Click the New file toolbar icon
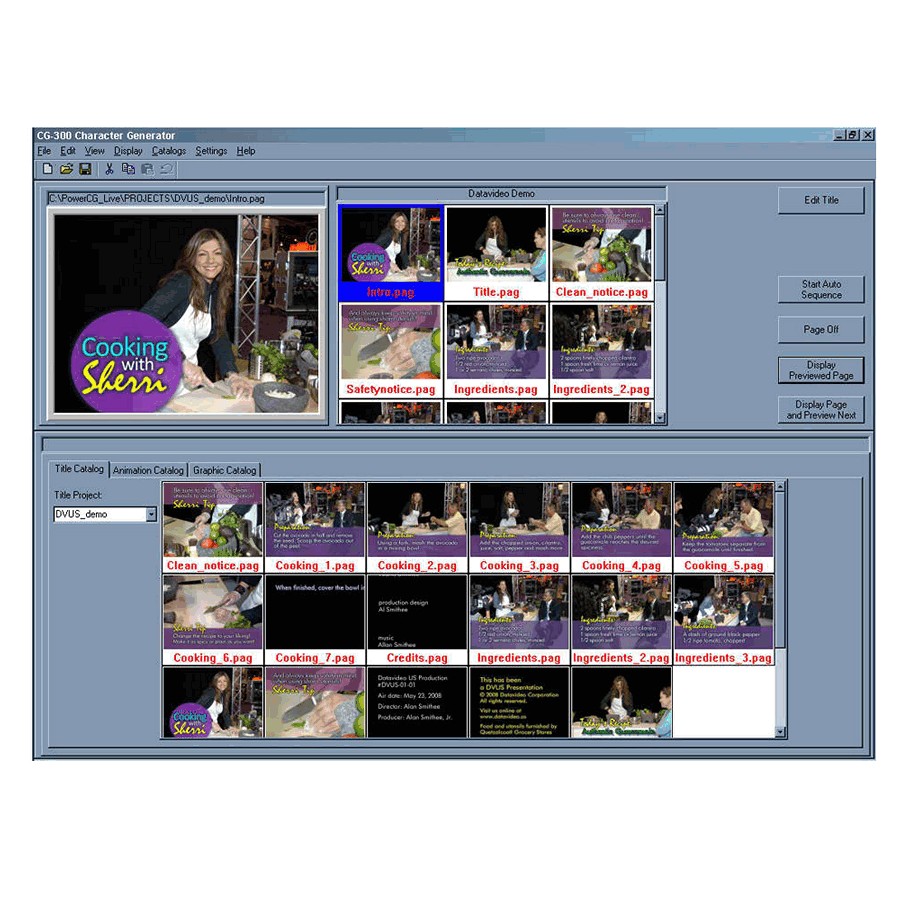Viewport: 910px width, 910px height. pos(47,169)
